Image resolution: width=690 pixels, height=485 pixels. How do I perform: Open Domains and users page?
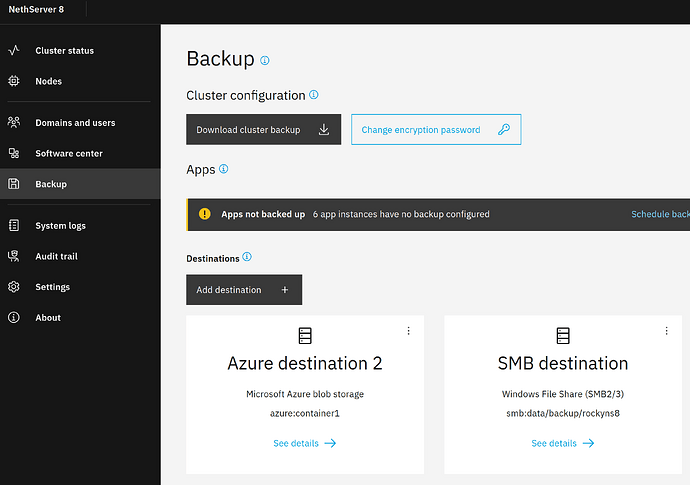[80, 123]
